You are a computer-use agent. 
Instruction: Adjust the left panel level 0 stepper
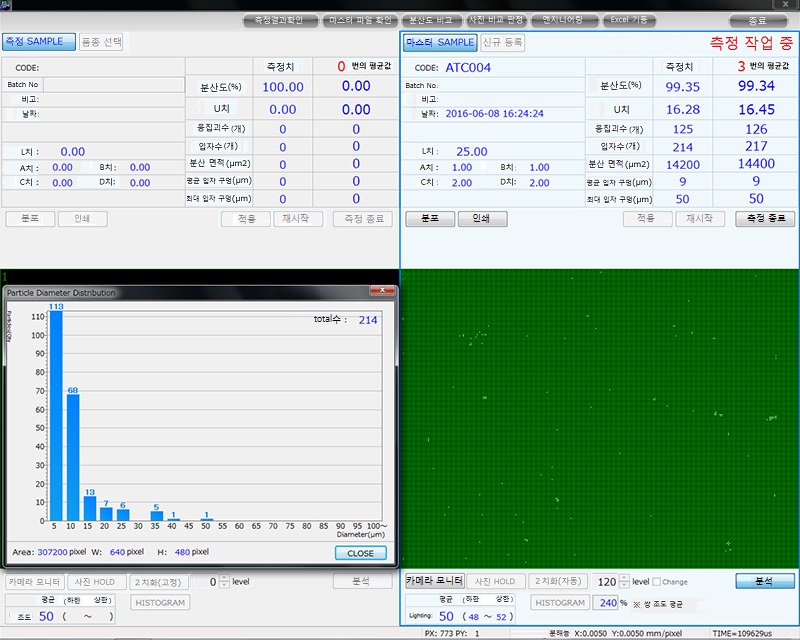(224, 581)
